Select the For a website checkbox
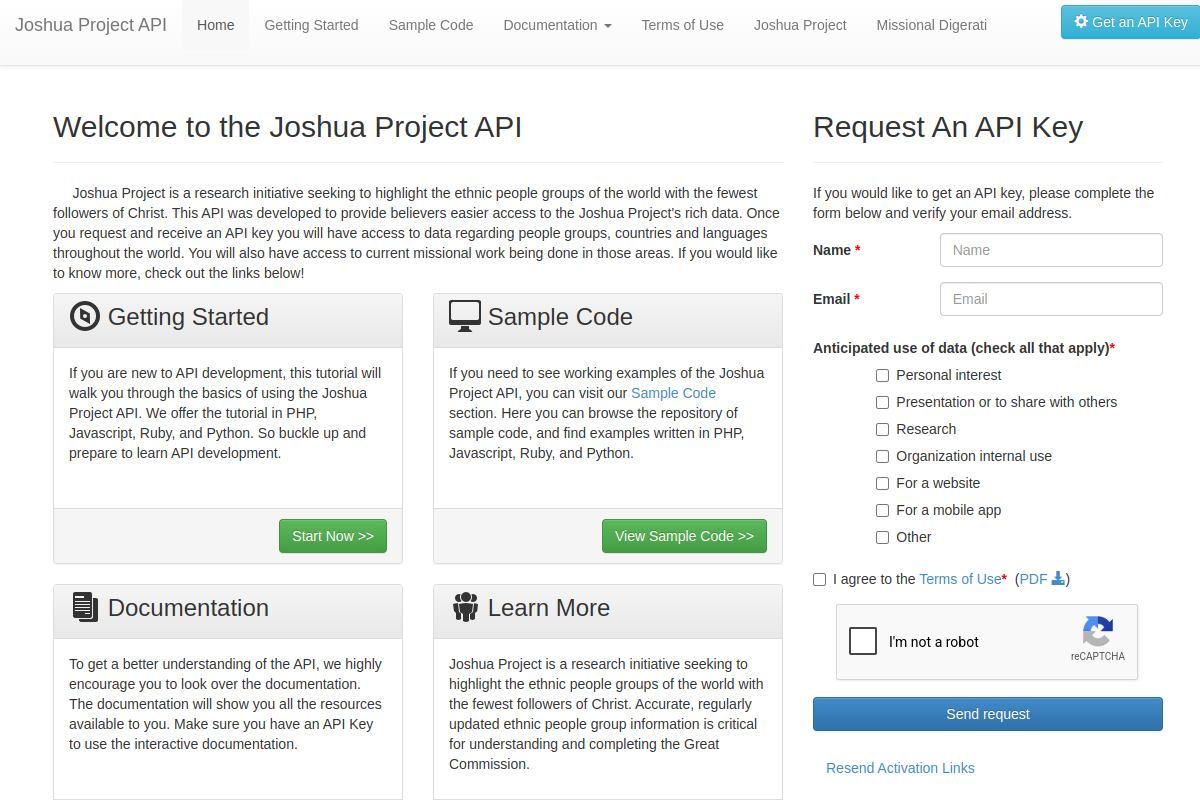The image size is (1200, 800). (x=882, y=483)
